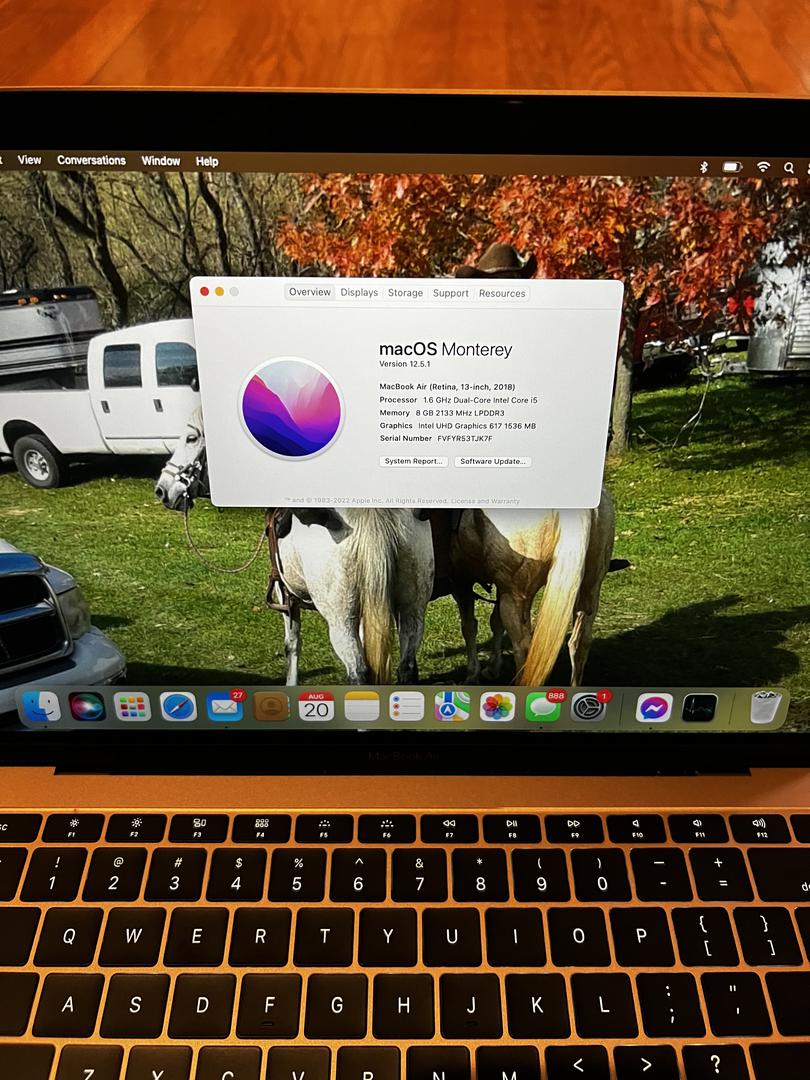Click "Intel UHD Graphics 617 1536 MB" value
Screen dimensions: 810x1080
(477, 426)
